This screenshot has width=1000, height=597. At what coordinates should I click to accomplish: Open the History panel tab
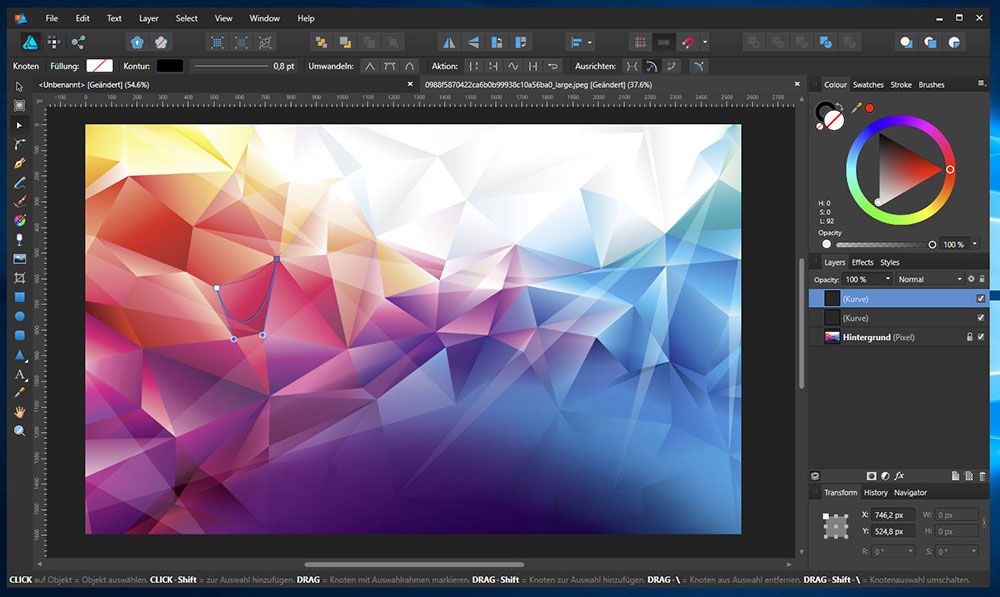tap(875, 492)
